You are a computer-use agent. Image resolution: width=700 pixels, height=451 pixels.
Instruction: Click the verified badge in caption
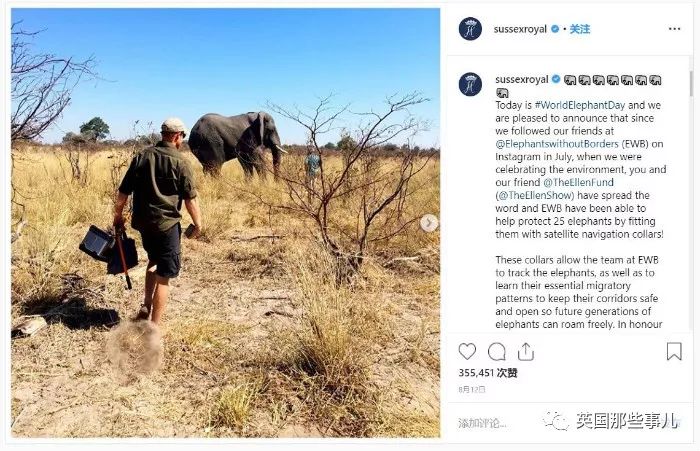click(x=556, y=79)
